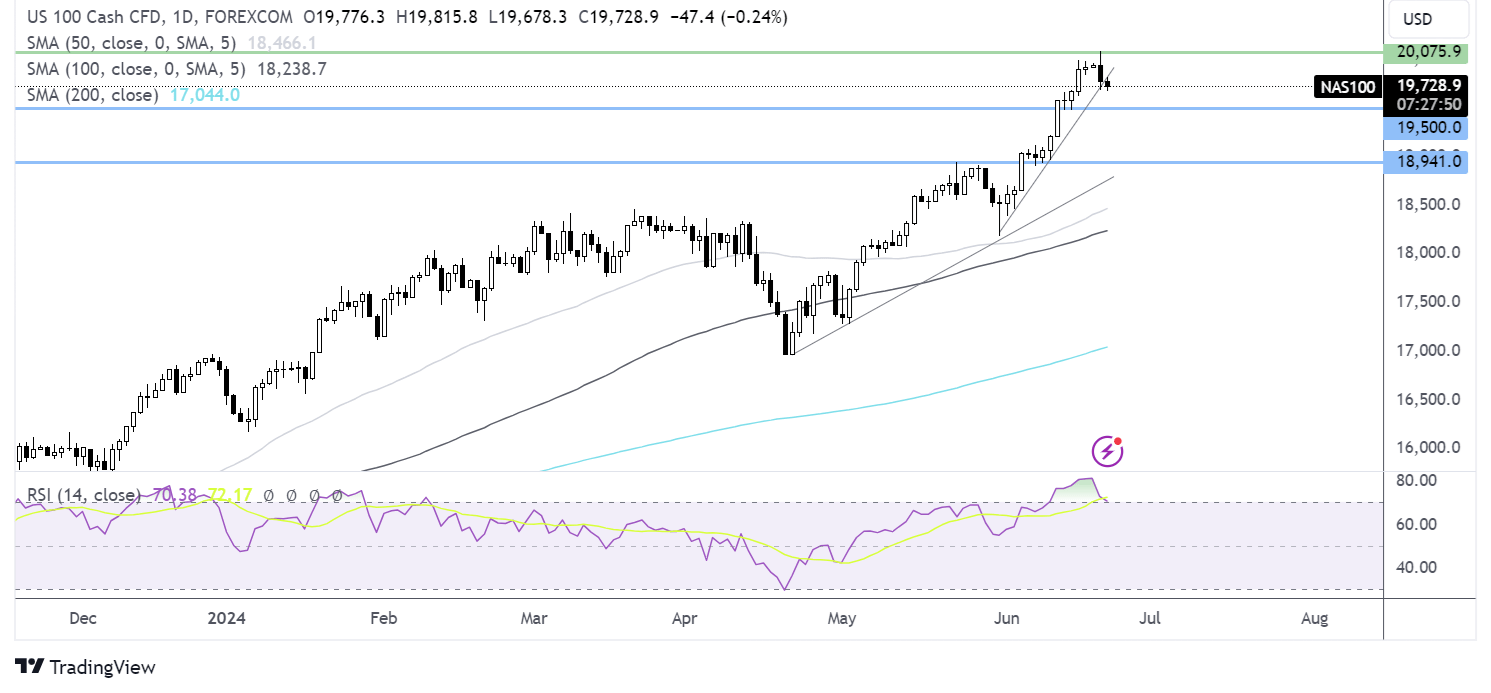Click the 18,941.0 blue price label
Image resolution: width=1491 pixels, height=693 pixels.
[1426, 161]
